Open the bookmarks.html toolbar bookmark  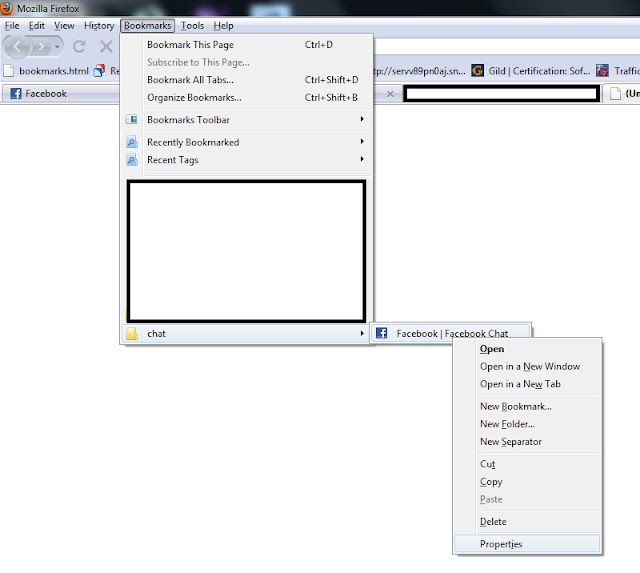click(46, 71)
